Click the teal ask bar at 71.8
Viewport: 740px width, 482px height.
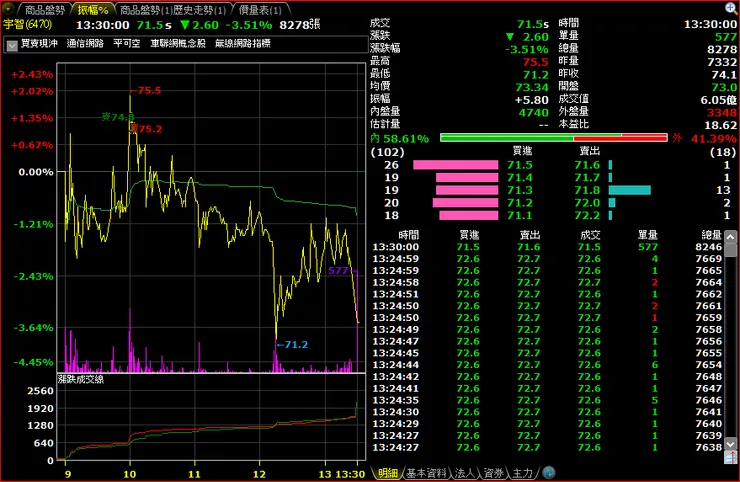[x=630, y=190]
